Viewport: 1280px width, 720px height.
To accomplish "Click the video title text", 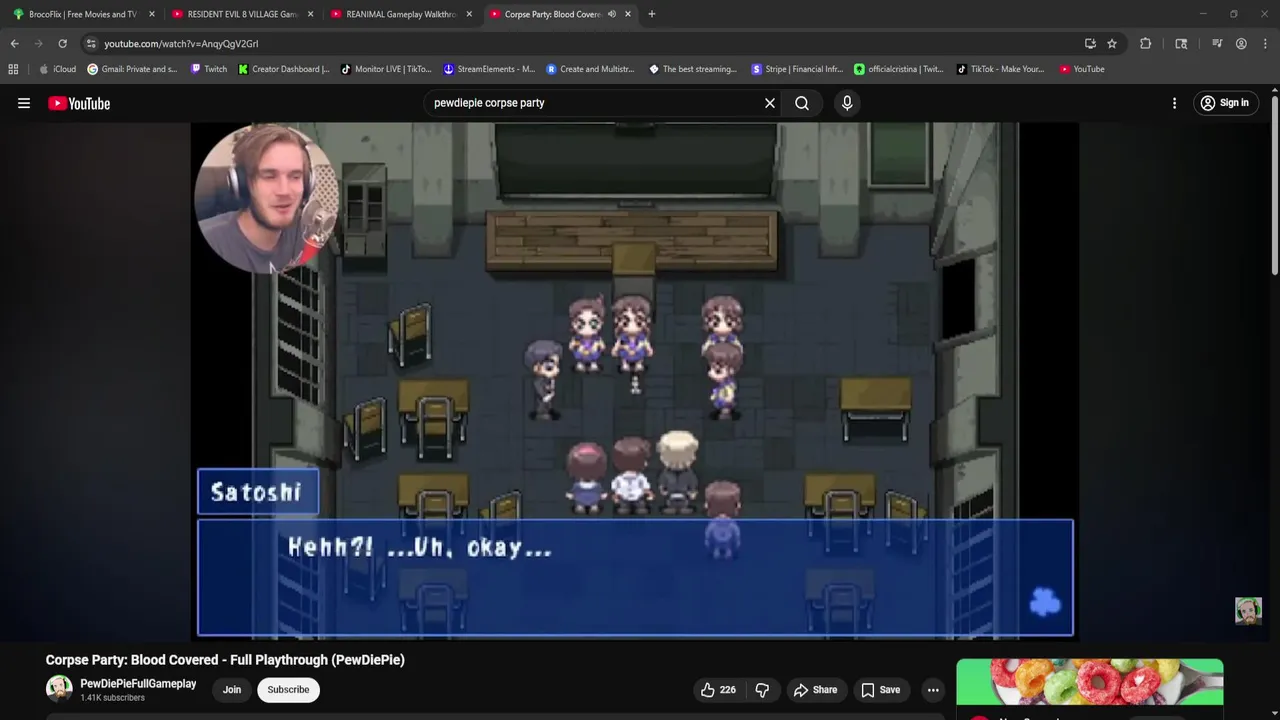I will 225,660.
